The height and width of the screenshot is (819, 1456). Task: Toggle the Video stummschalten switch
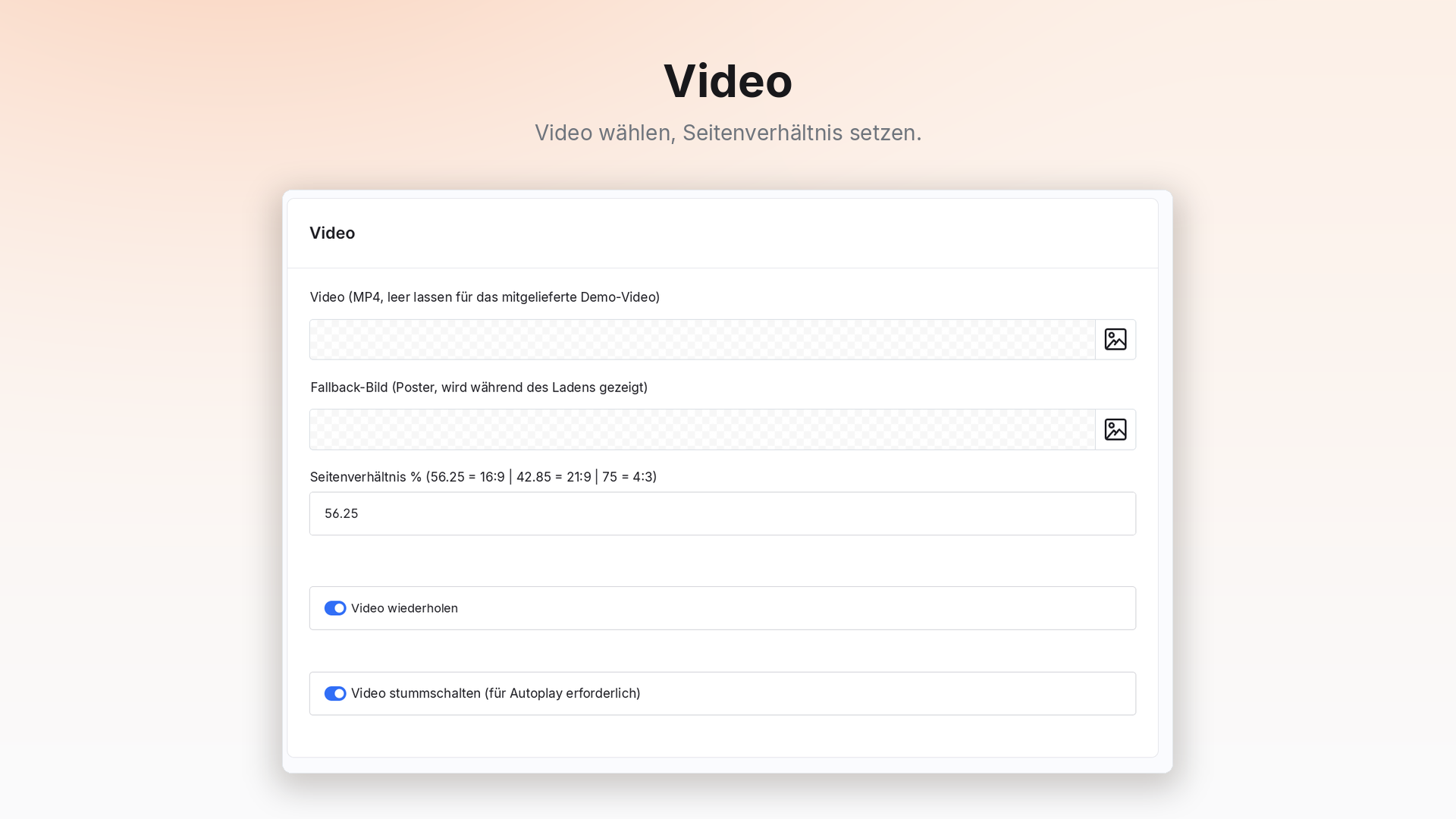pos(335,693)
